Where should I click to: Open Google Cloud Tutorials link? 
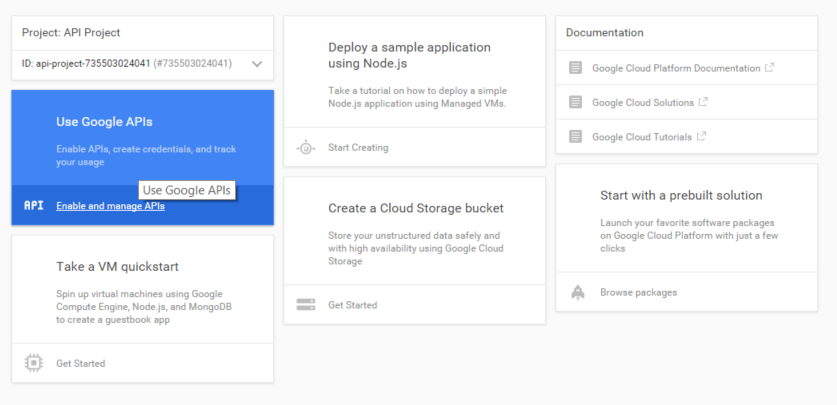642,137
